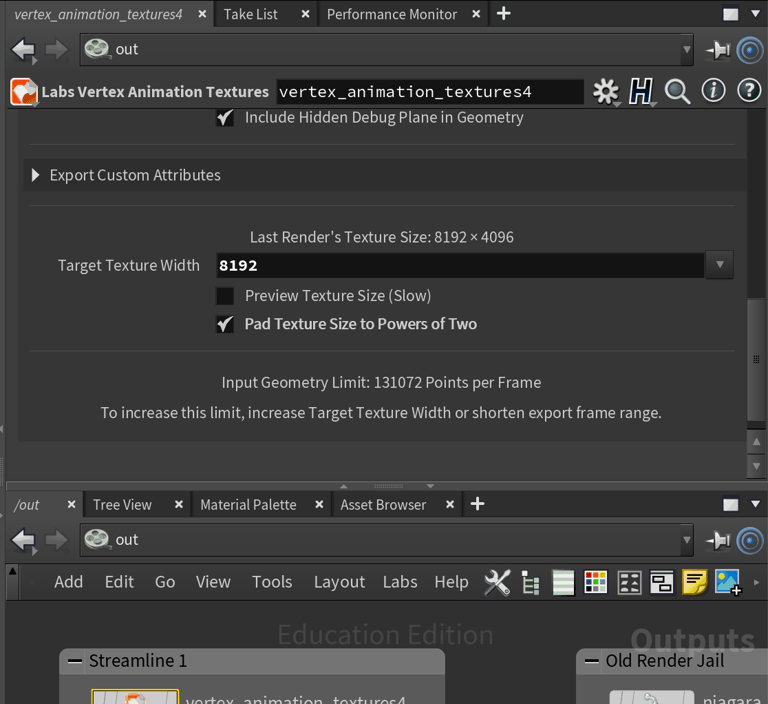This screenshot has width=768, height=704.
Task: Click the node name field vertex_animation_textures4
Action: pyautogui.click(x=430, y=92)
